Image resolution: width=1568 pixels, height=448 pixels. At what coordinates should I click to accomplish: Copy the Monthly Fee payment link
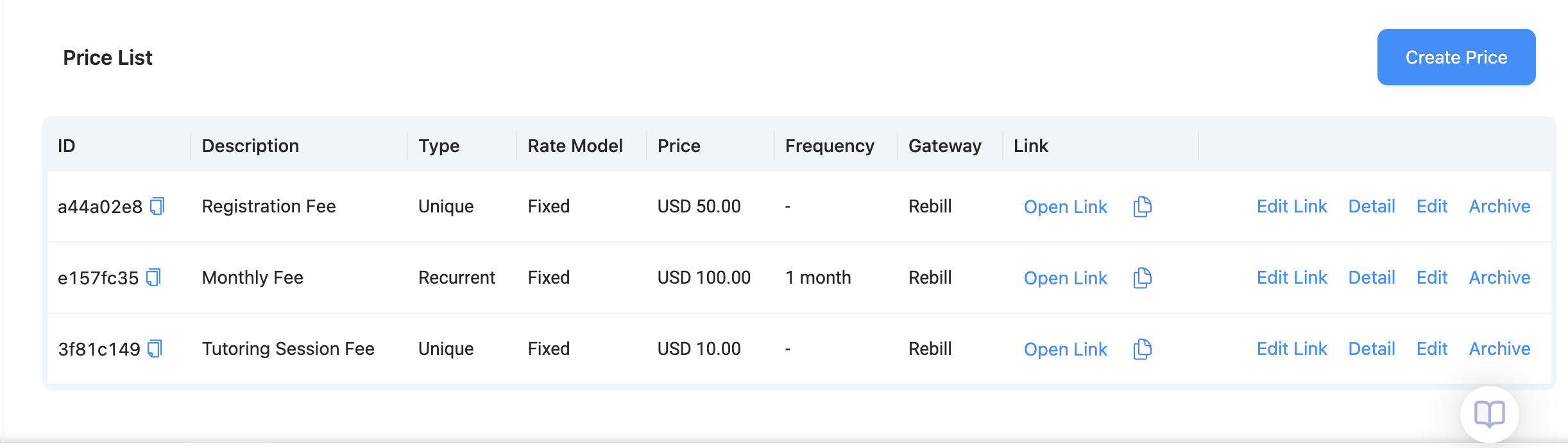1142,278
